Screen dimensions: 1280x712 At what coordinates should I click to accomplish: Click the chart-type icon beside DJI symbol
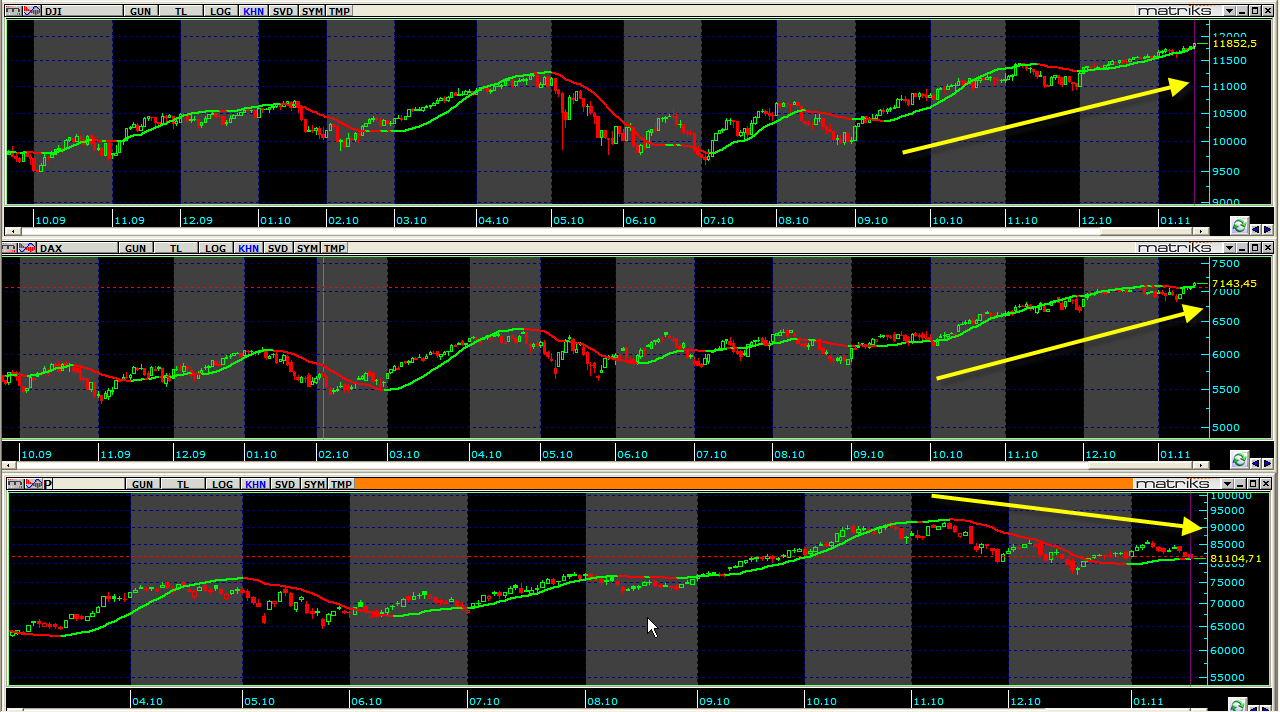point(32,11)
